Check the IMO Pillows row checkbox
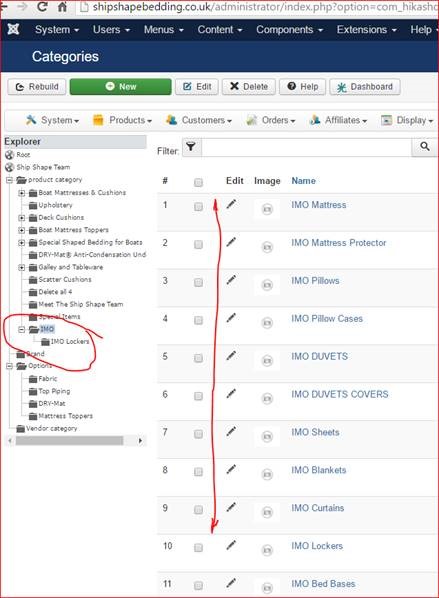This screenshot has width=439, height=598. [x=198, y=283]
